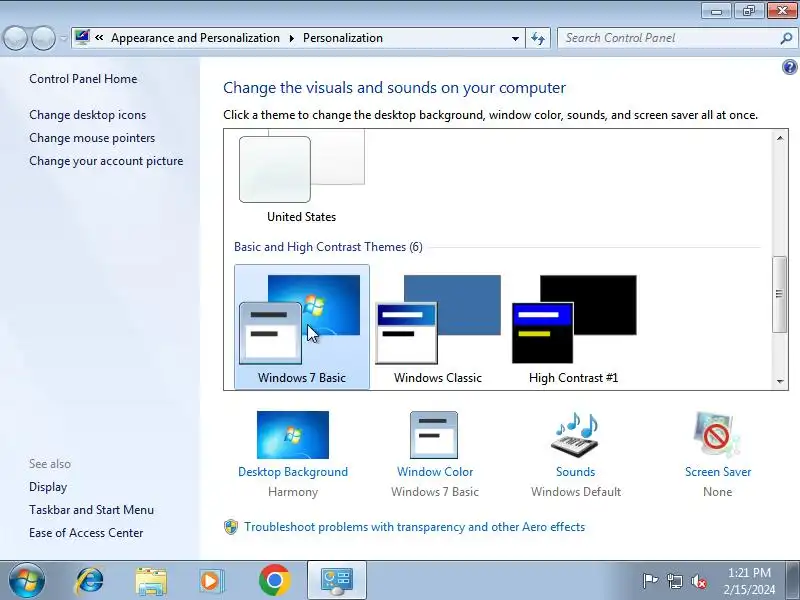Click the Back navigation button

coord(15,38)
